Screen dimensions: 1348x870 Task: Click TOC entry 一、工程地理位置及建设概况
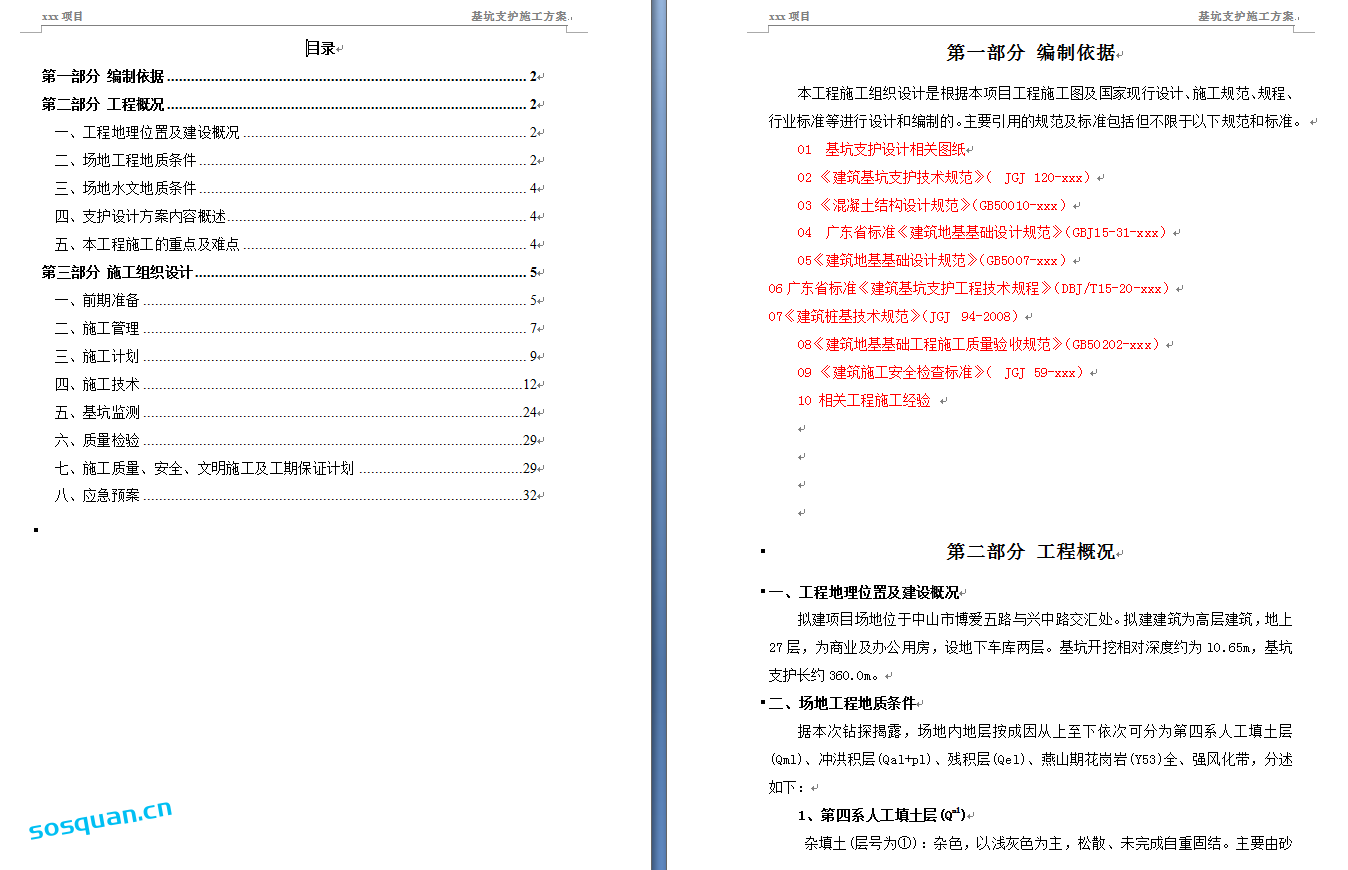click(x=147, y=132)
